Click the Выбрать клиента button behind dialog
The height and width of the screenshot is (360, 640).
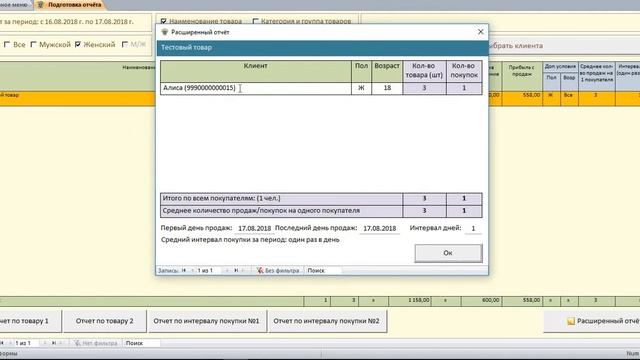[564, 46]
